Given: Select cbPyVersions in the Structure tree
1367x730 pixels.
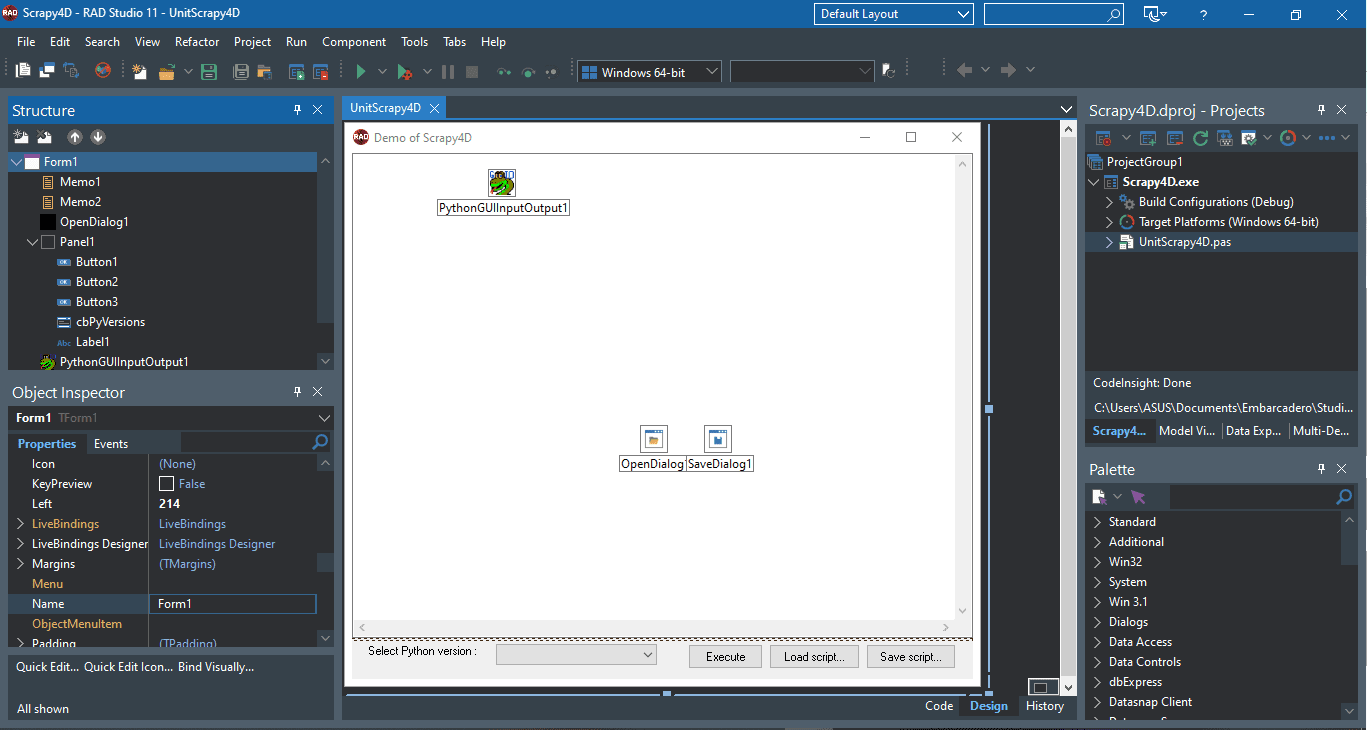Looking at the screenshot, I should click(x=110, y=322).
